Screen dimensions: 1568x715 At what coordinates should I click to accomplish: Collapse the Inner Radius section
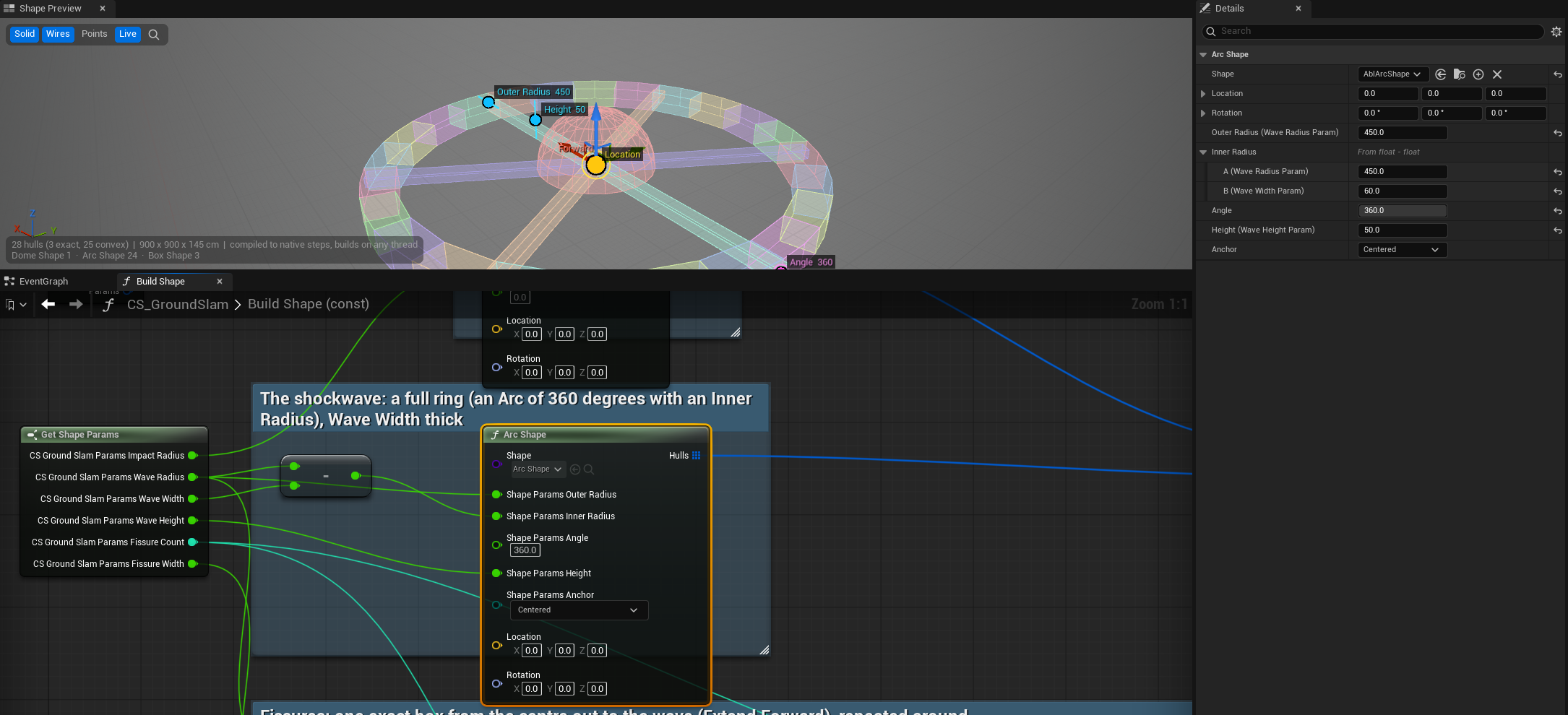tap(1203, 152)
